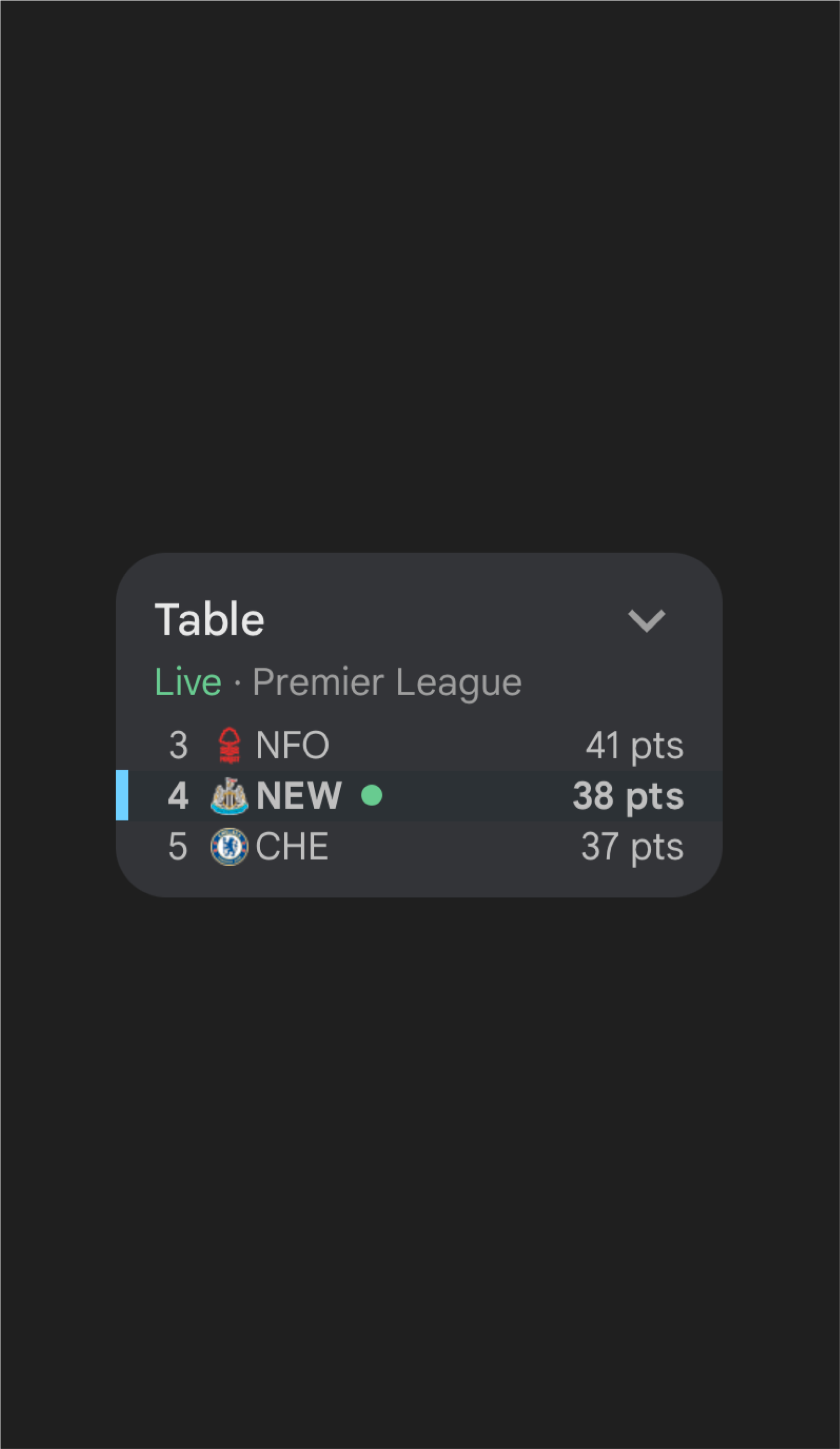Select the NFO team name
Screen dimensions: 840x1449
pos(292,745)
